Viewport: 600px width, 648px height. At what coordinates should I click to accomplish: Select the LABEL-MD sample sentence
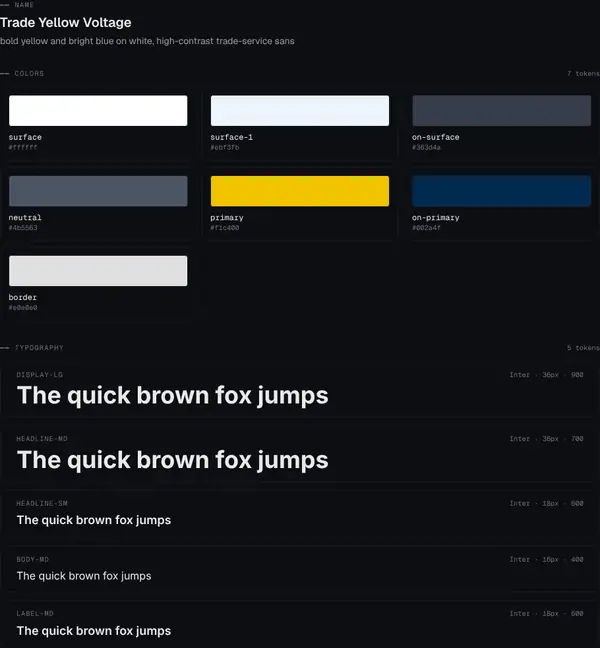click(94, 631)
